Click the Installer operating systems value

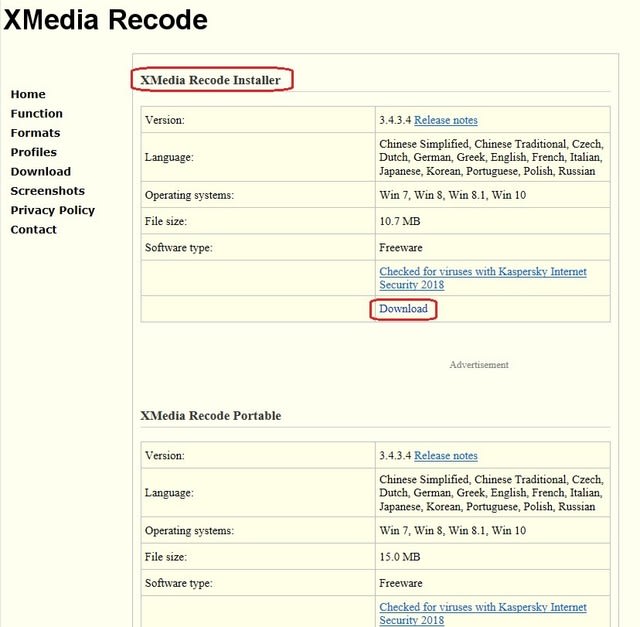click(452, 195)
